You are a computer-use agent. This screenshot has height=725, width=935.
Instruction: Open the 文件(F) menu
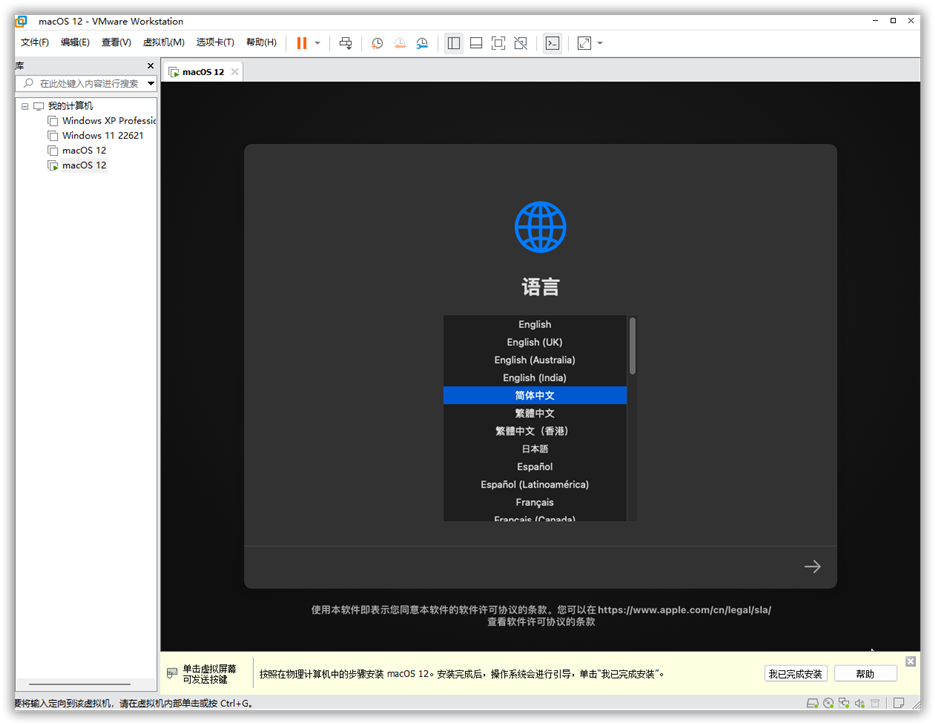pos(35,42)
